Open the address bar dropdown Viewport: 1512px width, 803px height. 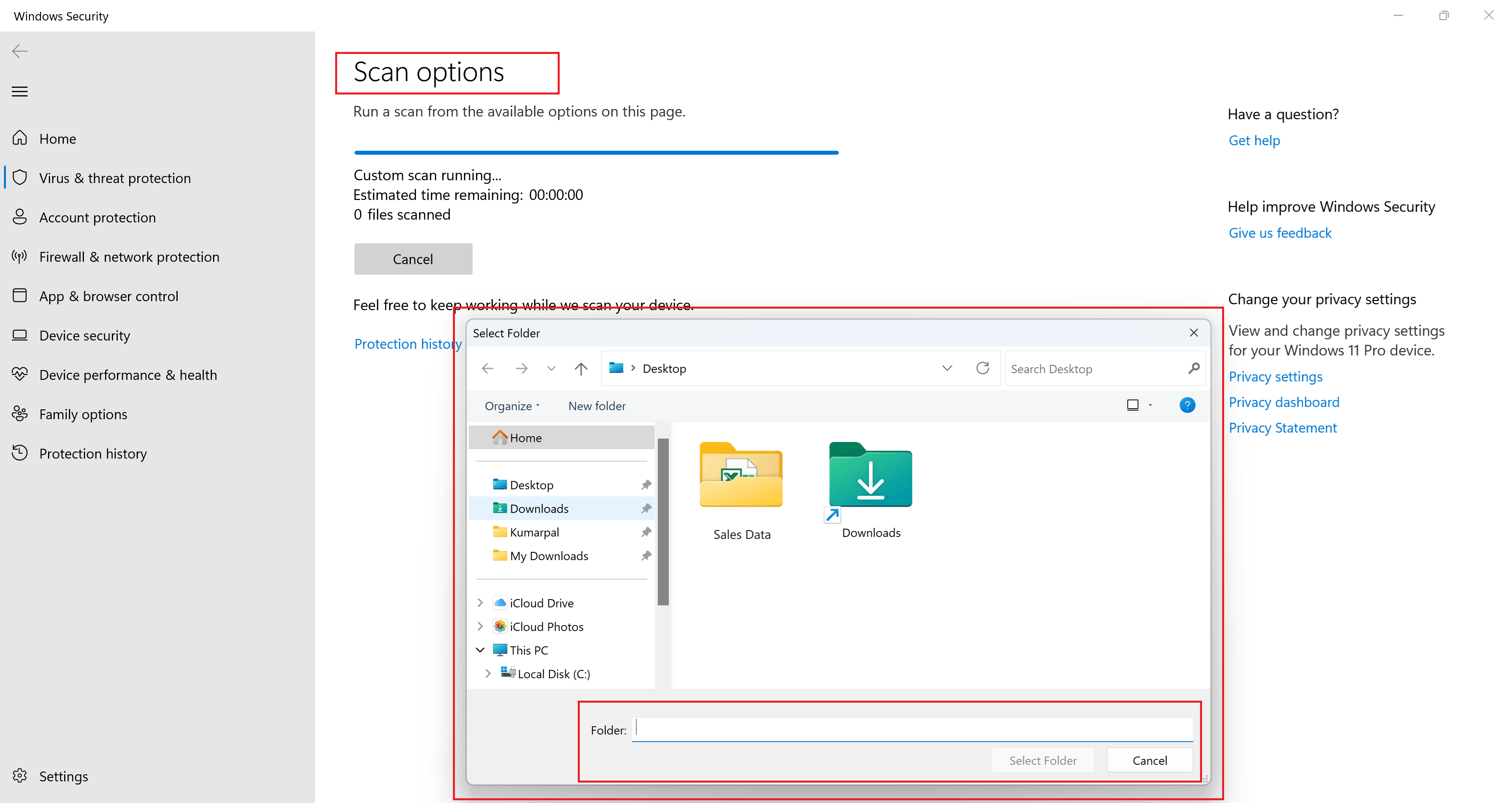click(x=947, y=368)
